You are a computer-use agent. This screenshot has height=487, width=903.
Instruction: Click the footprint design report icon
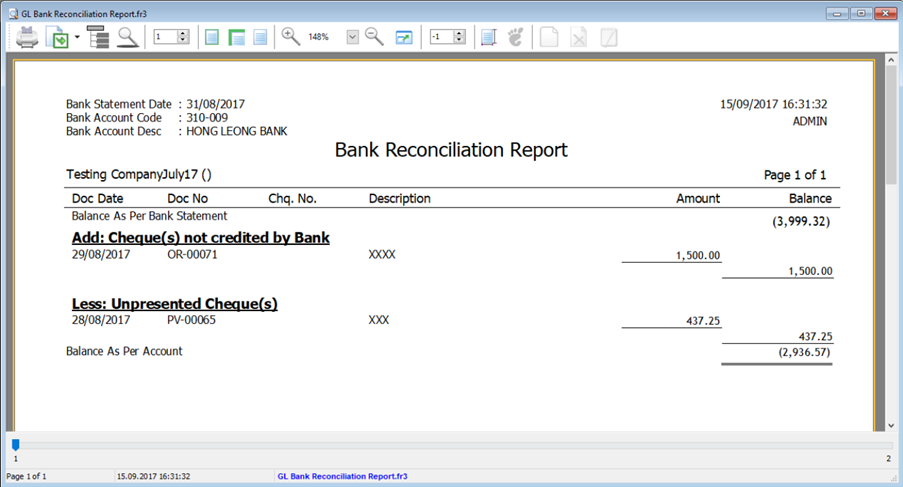coord(515,37)
